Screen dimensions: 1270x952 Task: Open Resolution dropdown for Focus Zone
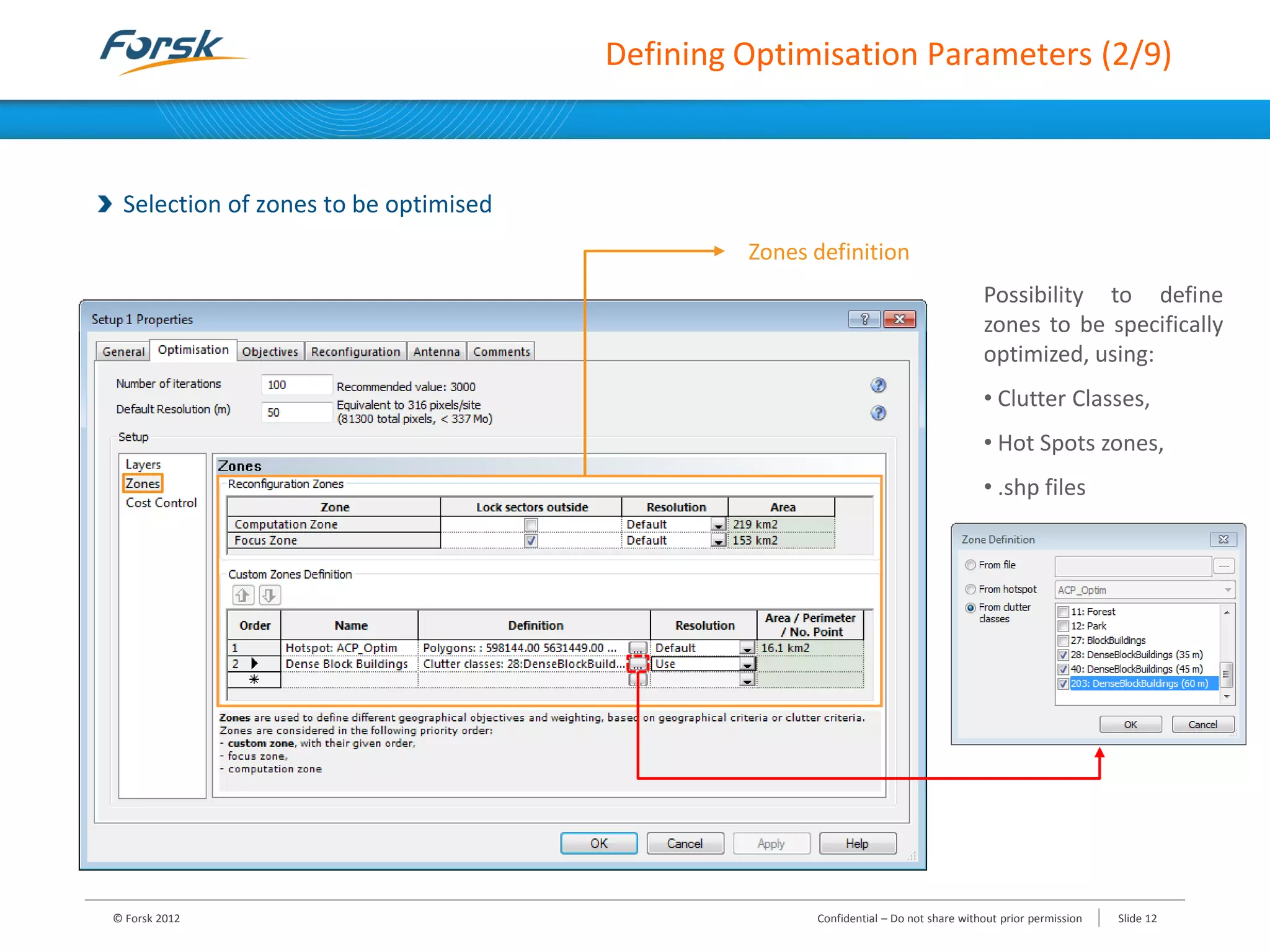[718, 541]
